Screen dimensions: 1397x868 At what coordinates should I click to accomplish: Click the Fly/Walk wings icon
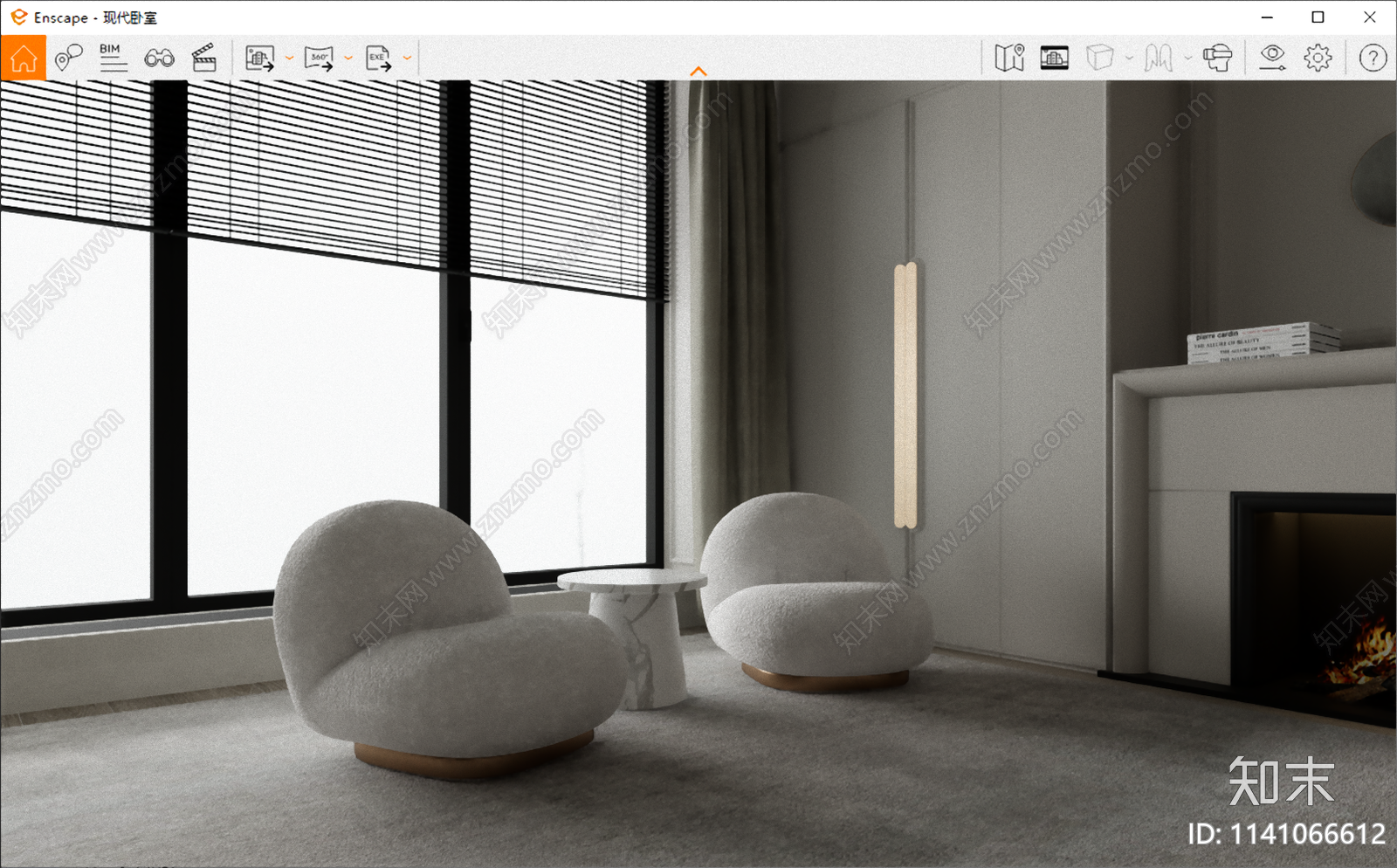(1159, 59)
